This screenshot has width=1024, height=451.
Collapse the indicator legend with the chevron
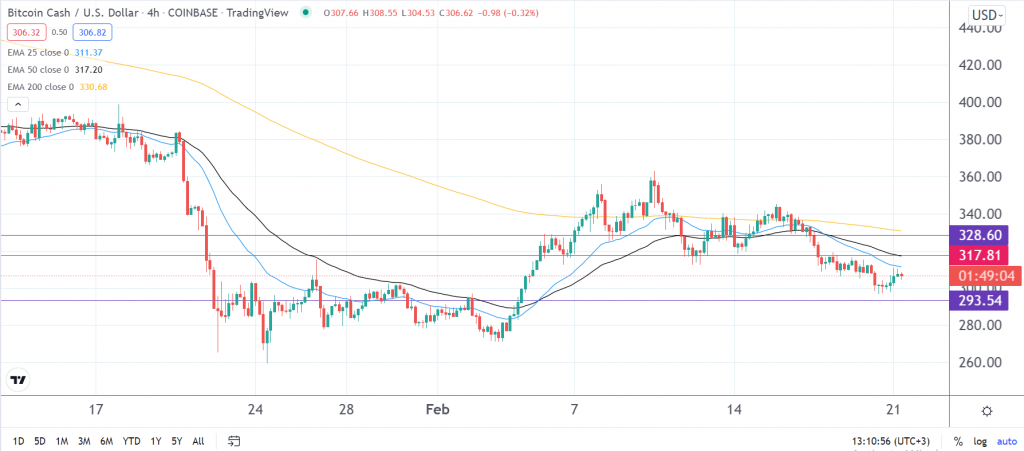pos(18,104)
